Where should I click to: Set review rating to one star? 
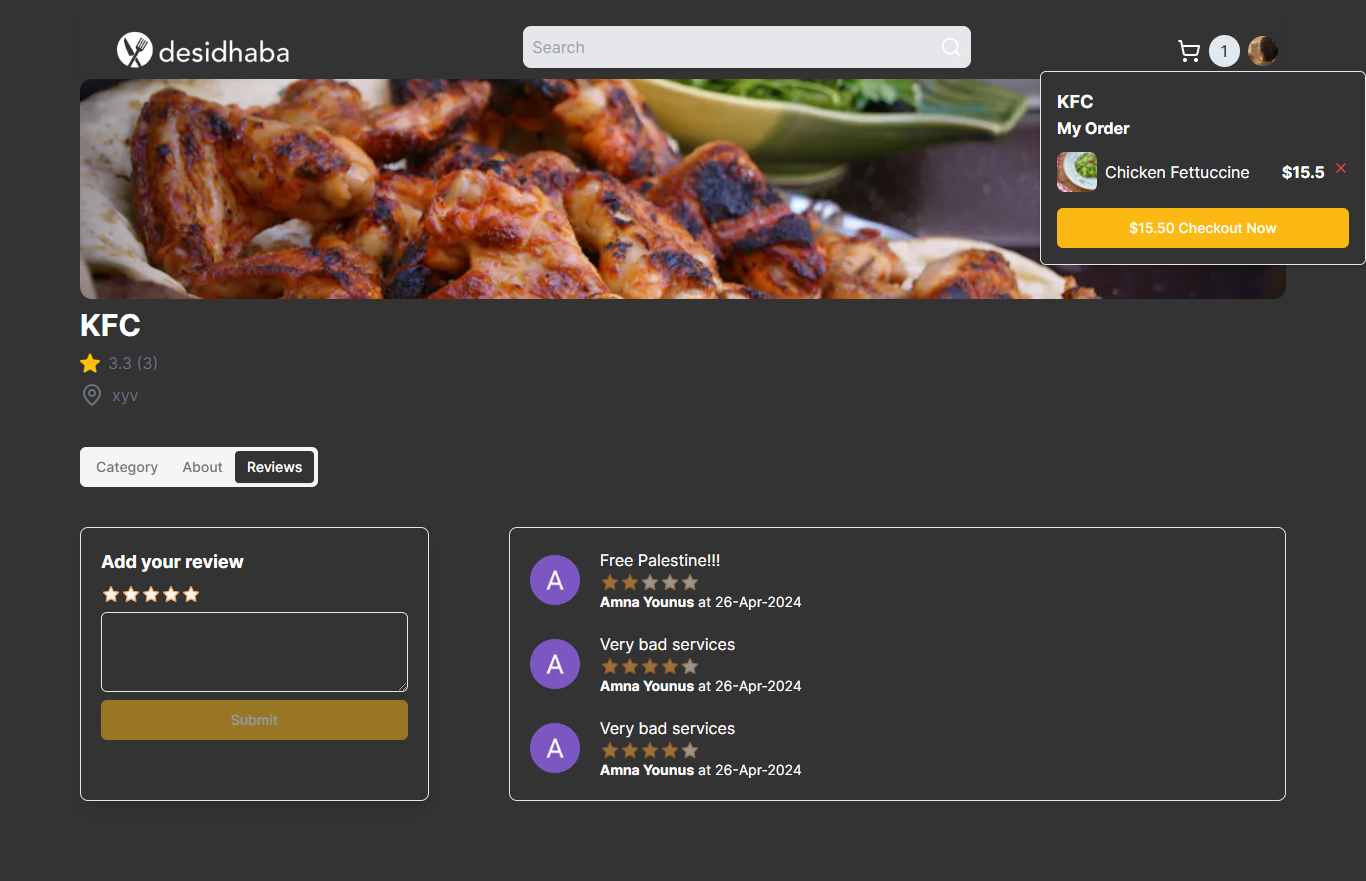[x=111, y=594]
